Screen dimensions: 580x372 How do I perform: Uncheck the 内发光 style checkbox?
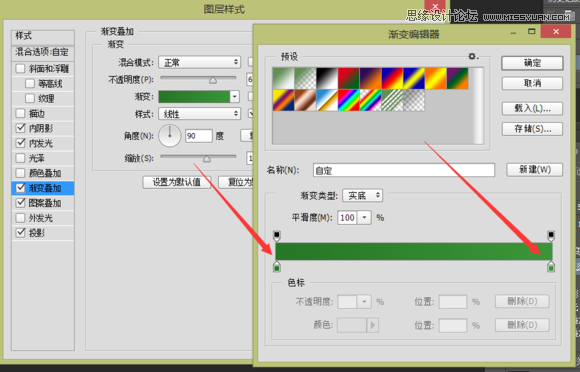20,143
